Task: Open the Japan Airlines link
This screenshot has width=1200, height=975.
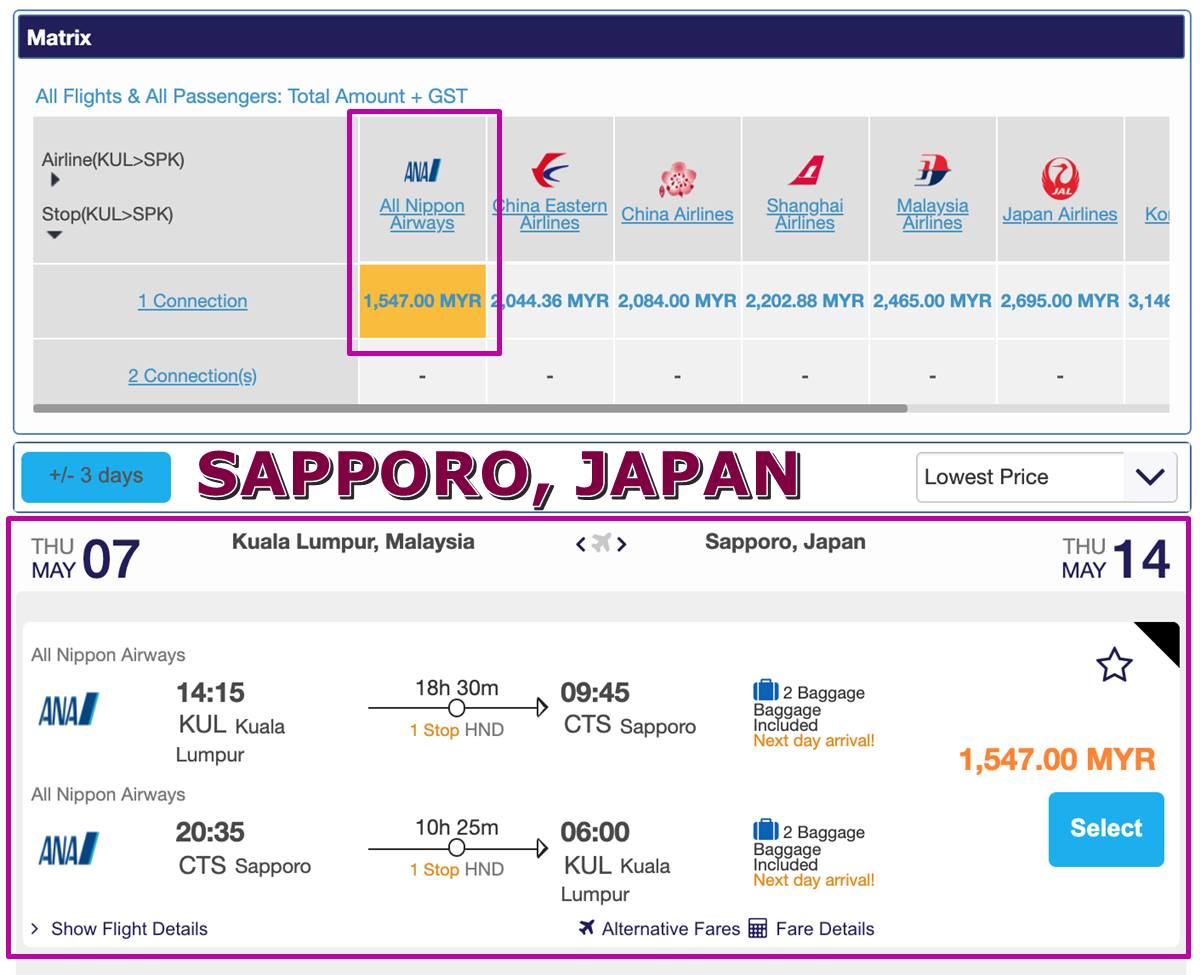Action: (1060, 214)
